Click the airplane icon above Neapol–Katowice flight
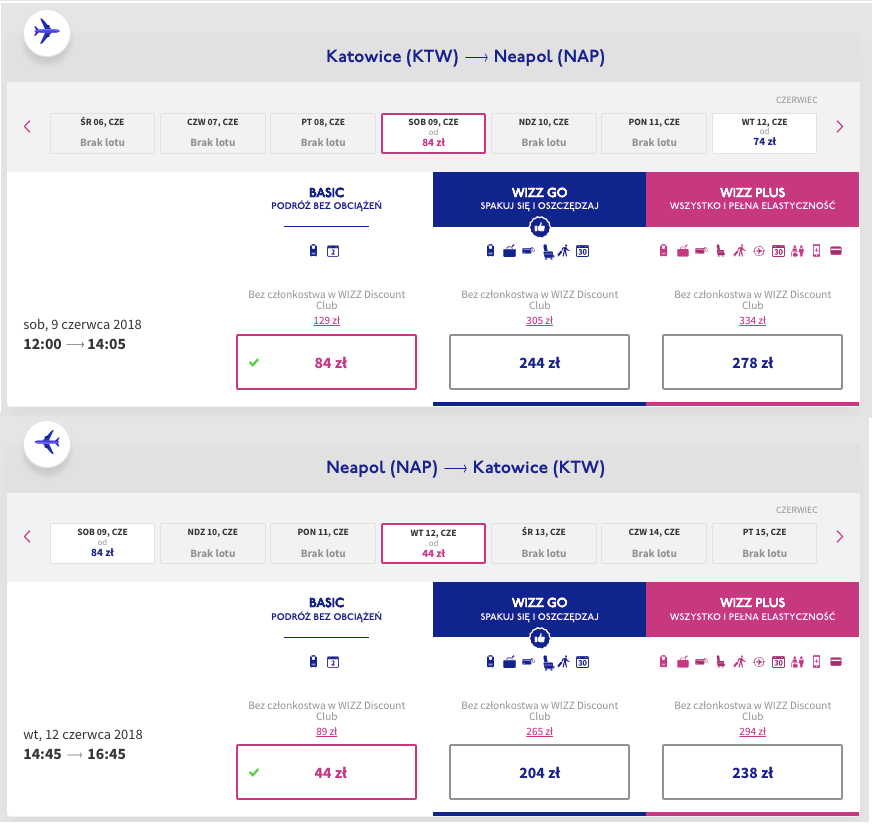The image size is (872, 825). (46, 441)
